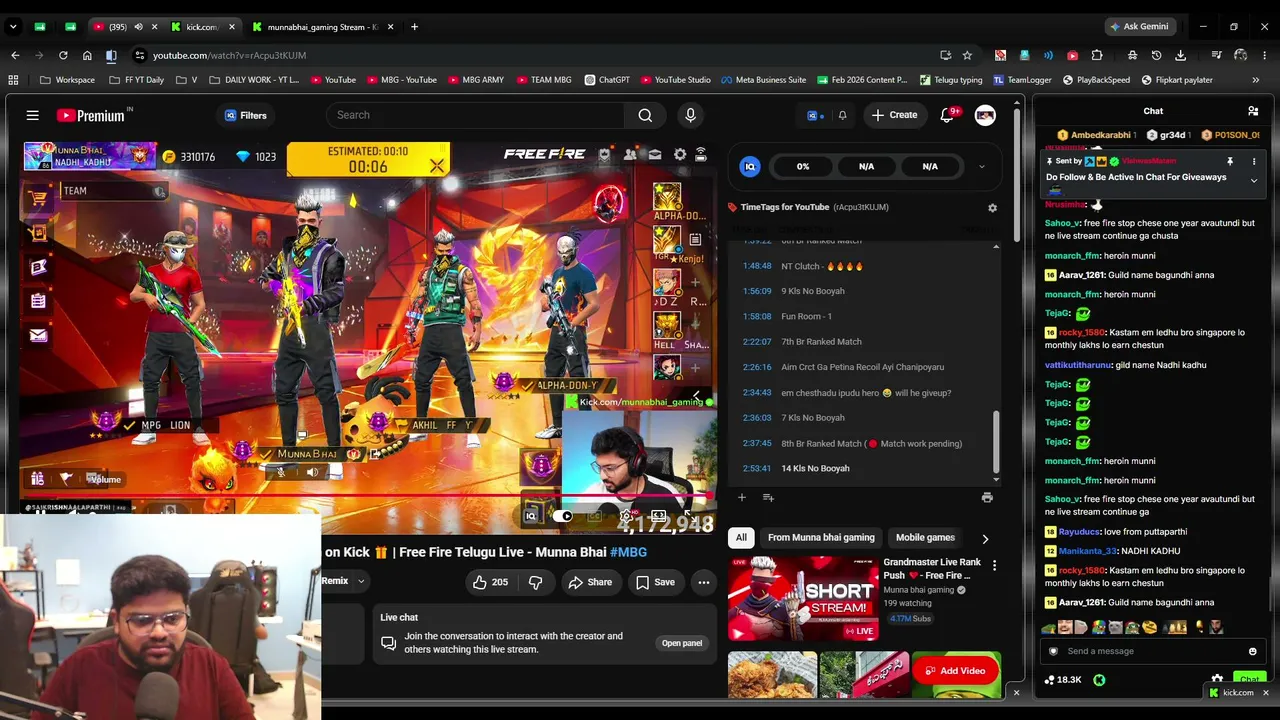Show more filter chips with right arrow
1280x720 pixels.
click(x=985, y=538)
